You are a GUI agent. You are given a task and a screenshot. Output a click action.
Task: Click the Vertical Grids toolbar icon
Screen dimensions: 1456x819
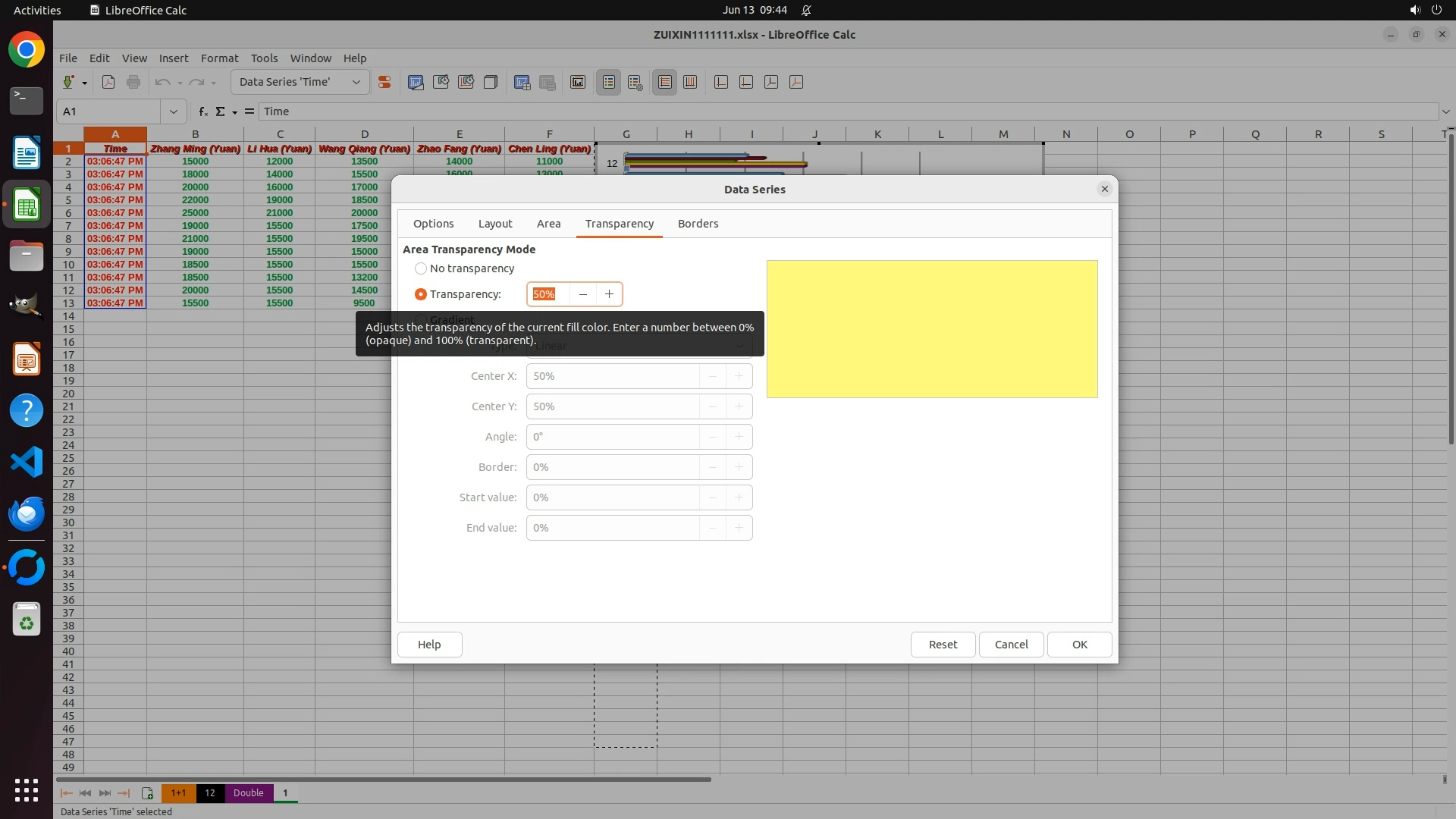[690, 82]
